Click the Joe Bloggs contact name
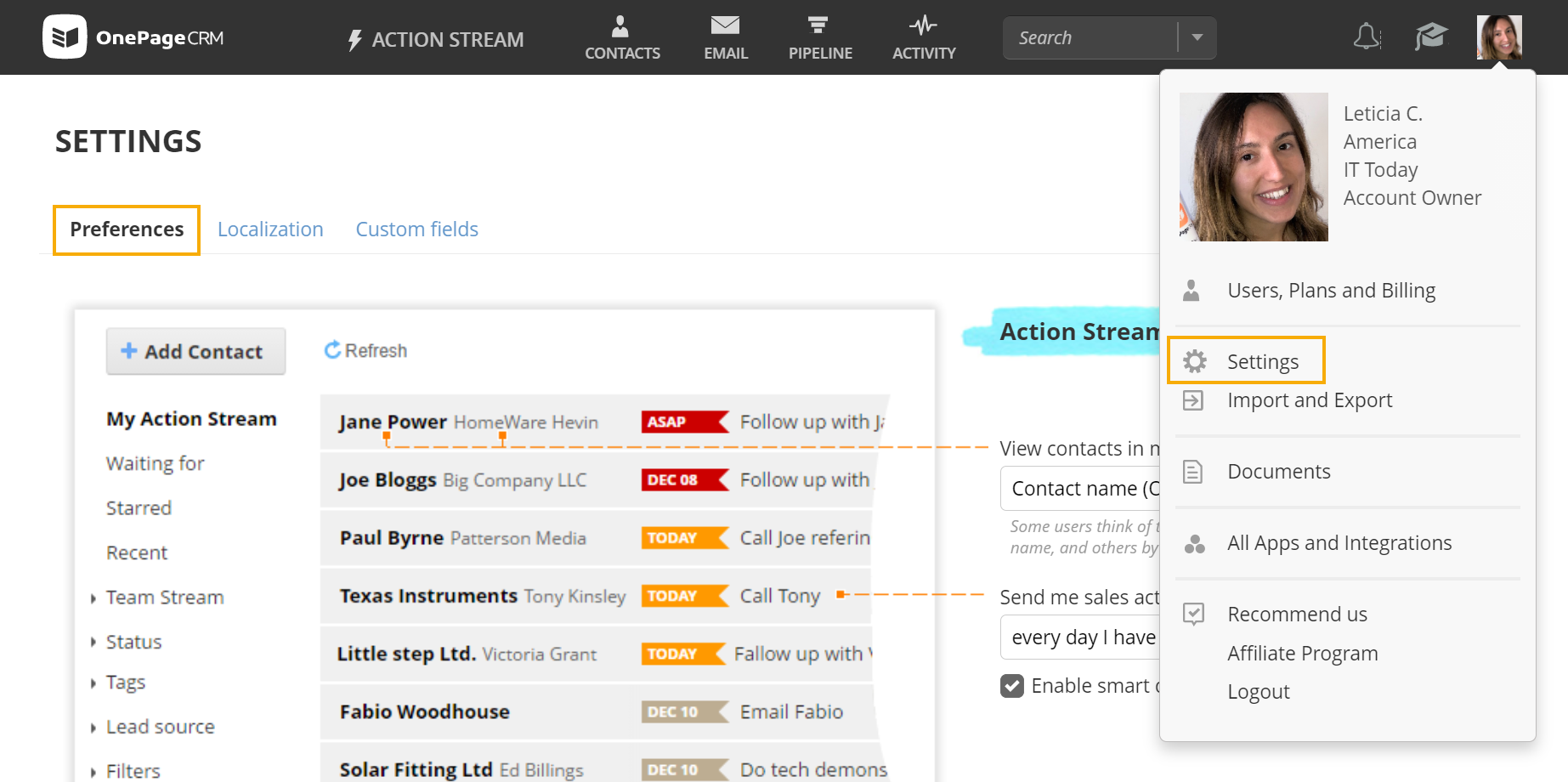The image size is (1568, 782). pos(388,480)
